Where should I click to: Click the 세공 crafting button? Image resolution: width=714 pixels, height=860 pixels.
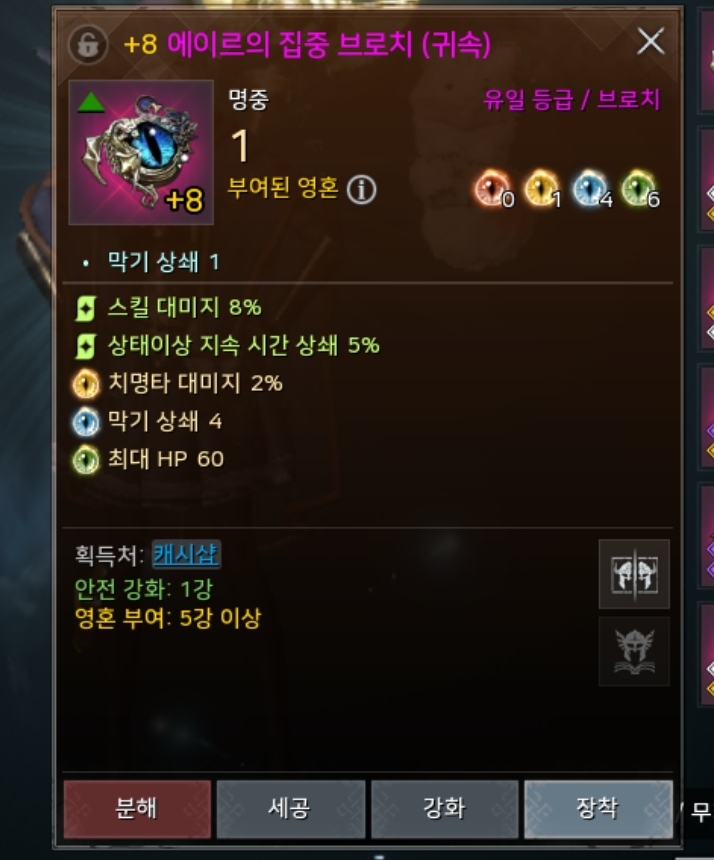coord(291,809)
